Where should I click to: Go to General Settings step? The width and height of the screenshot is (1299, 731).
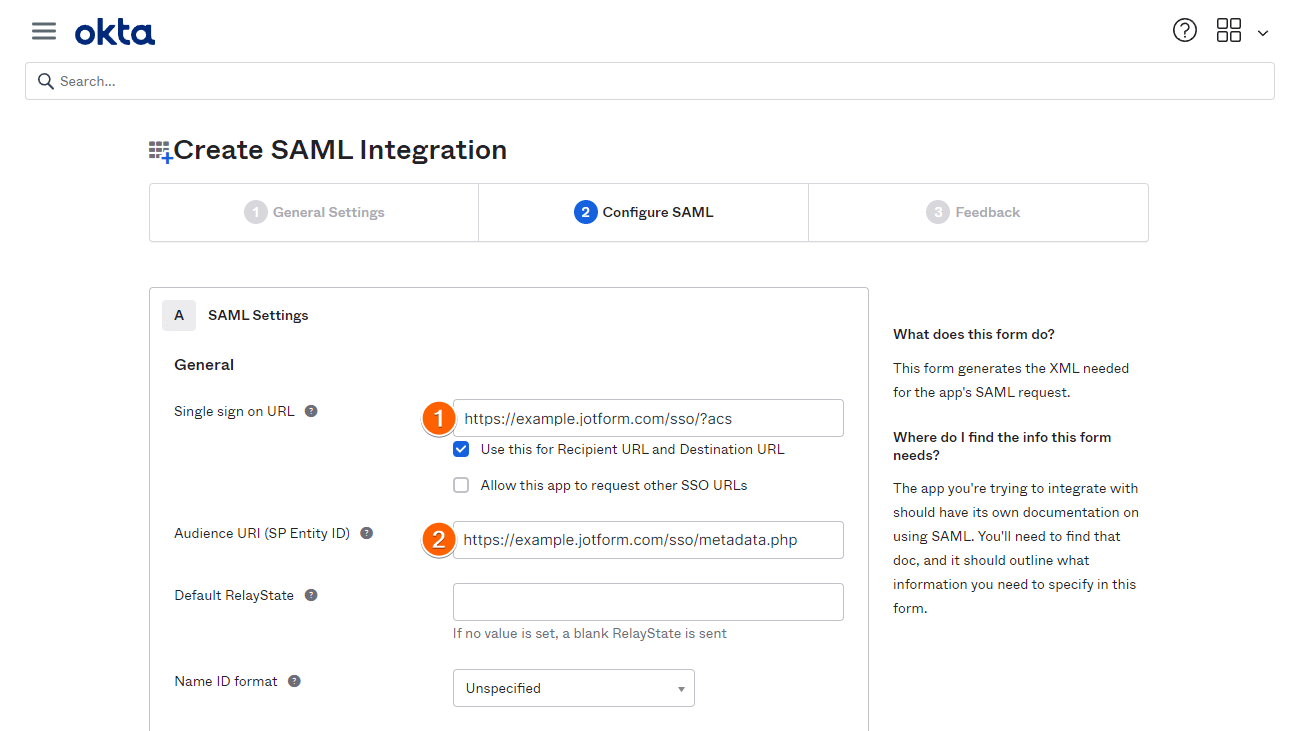point(314,212)
